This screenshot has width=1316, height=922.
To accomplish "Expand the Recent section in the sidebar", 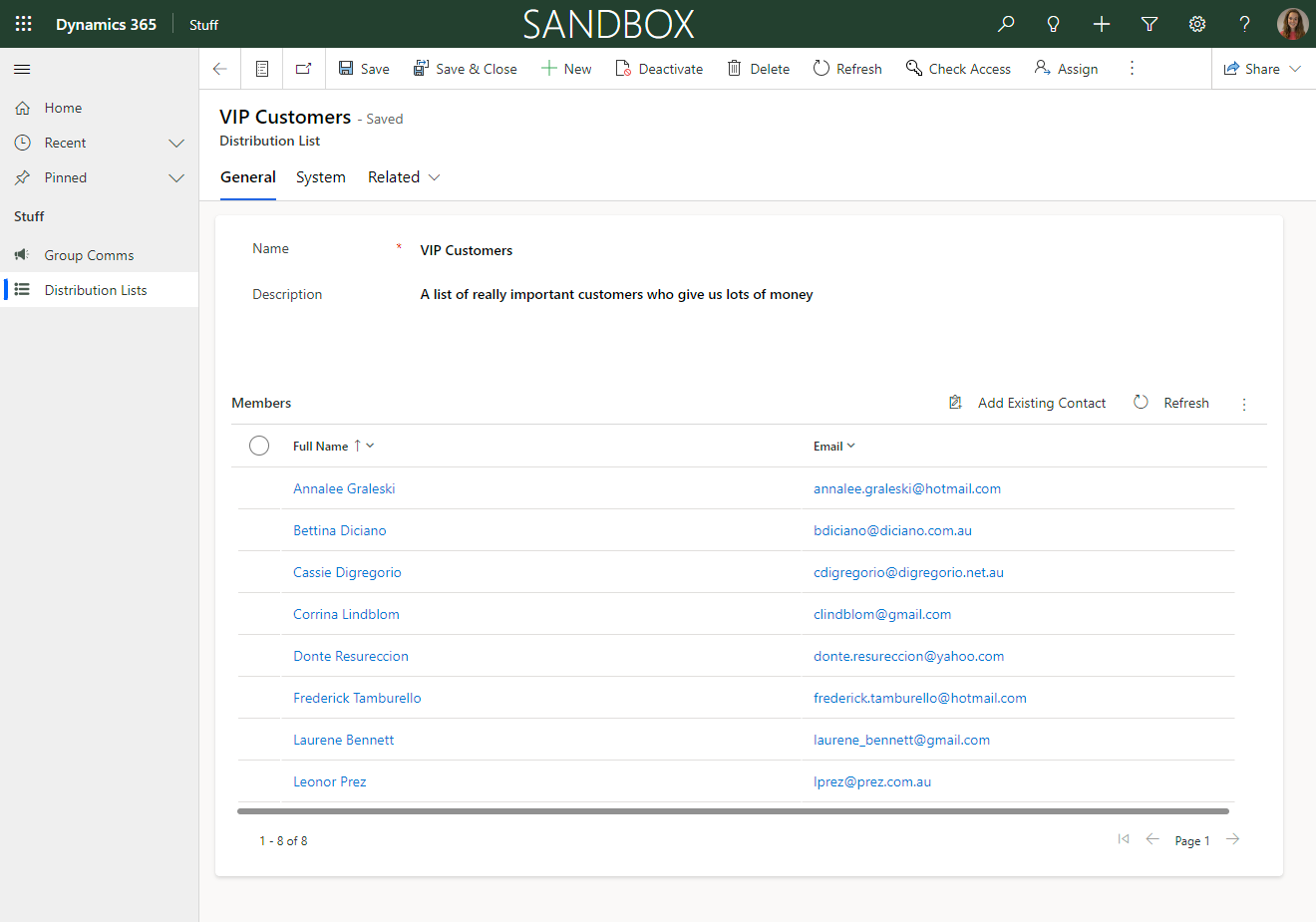I will 176,143.
